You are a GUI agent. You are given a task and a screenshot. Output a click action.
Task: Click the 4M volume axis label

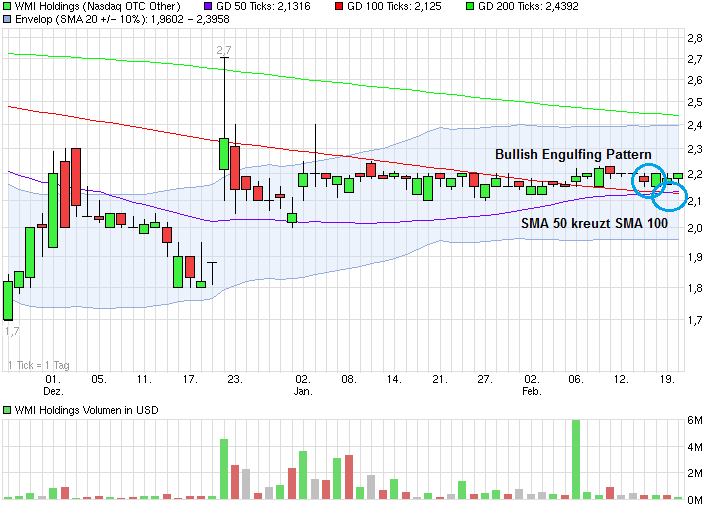click(695, 447)
